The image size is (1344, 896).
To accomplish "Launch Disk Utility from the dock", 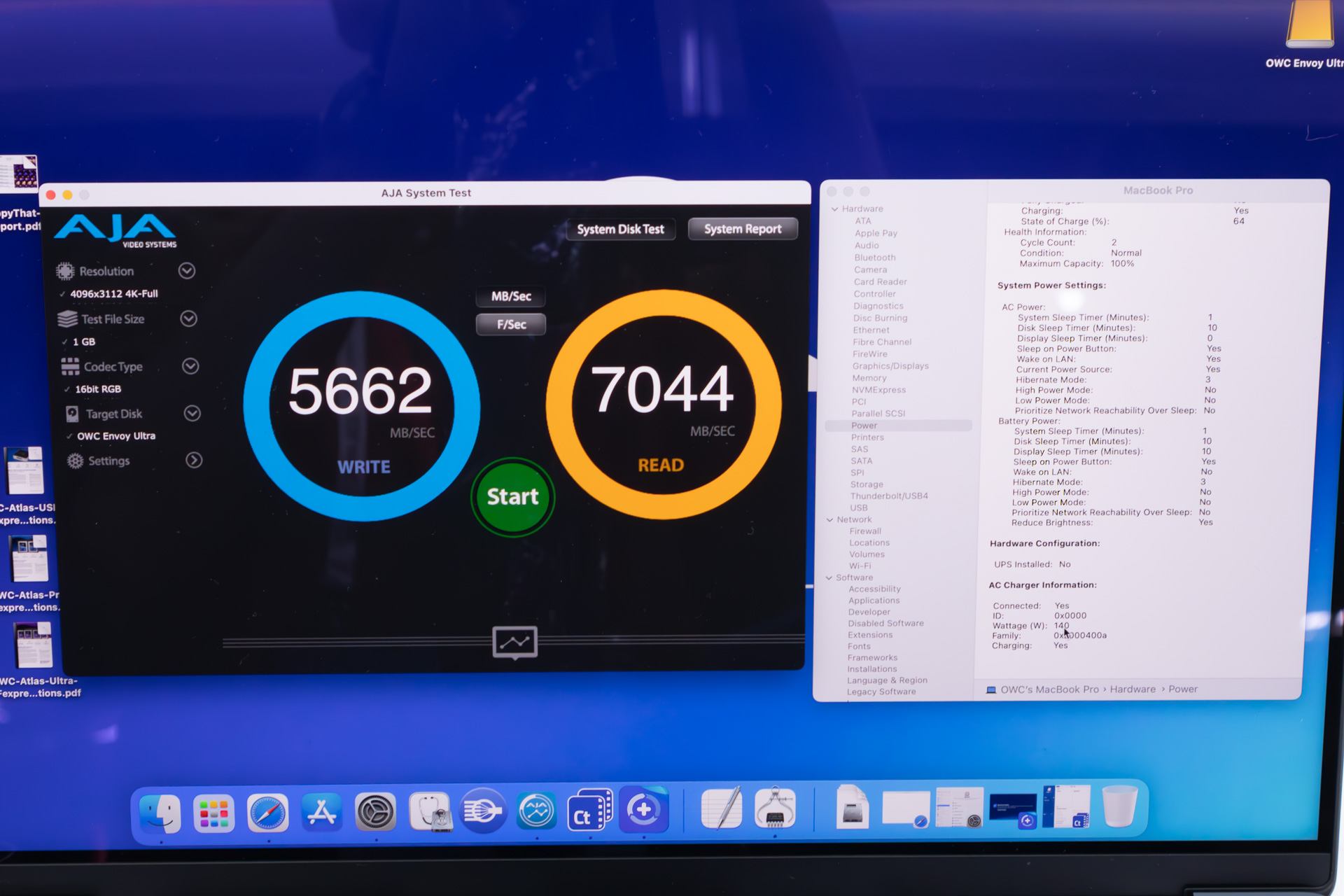I will (x=429, y=813).
